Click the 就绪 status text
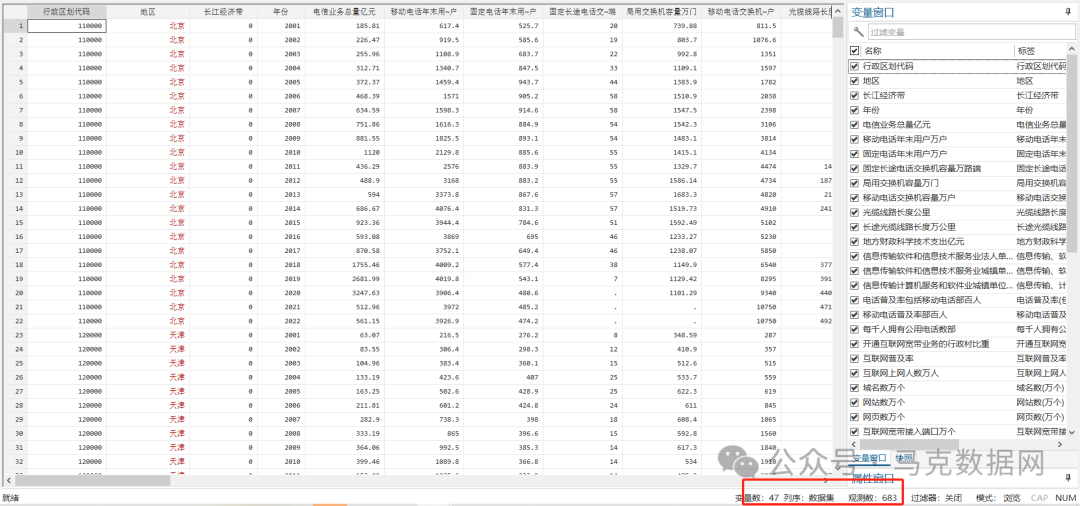Viewport: 1080px width, 506px height. 10,497
